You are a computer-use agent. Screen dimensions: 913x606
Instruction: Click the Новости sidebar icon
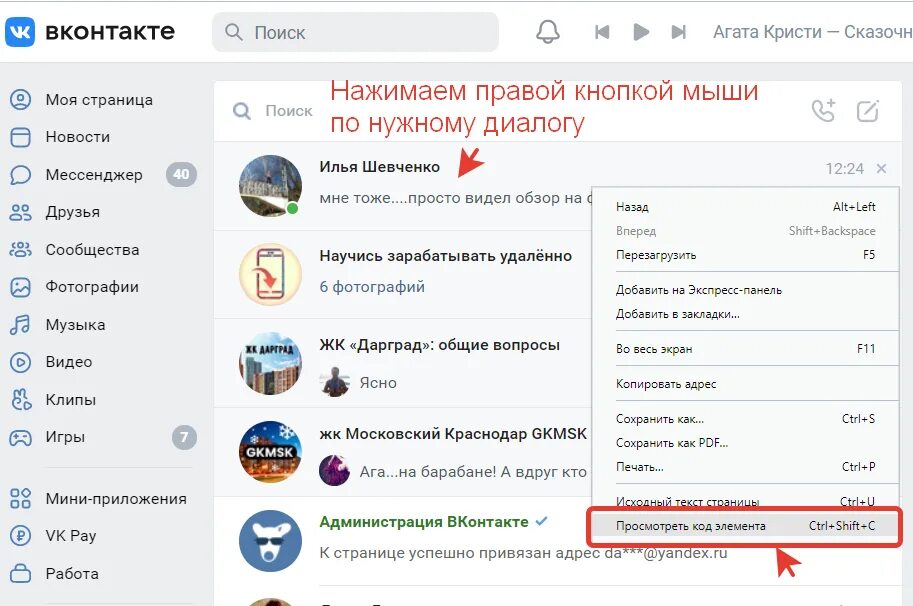pyautogui.click(x=20, y=137)
